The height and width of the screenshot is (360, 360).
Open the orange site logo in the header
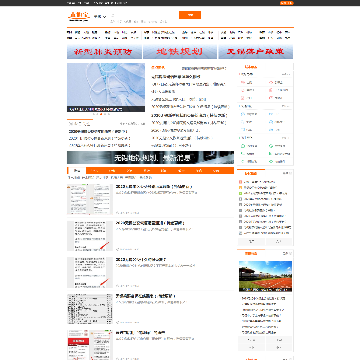[79, 16]
